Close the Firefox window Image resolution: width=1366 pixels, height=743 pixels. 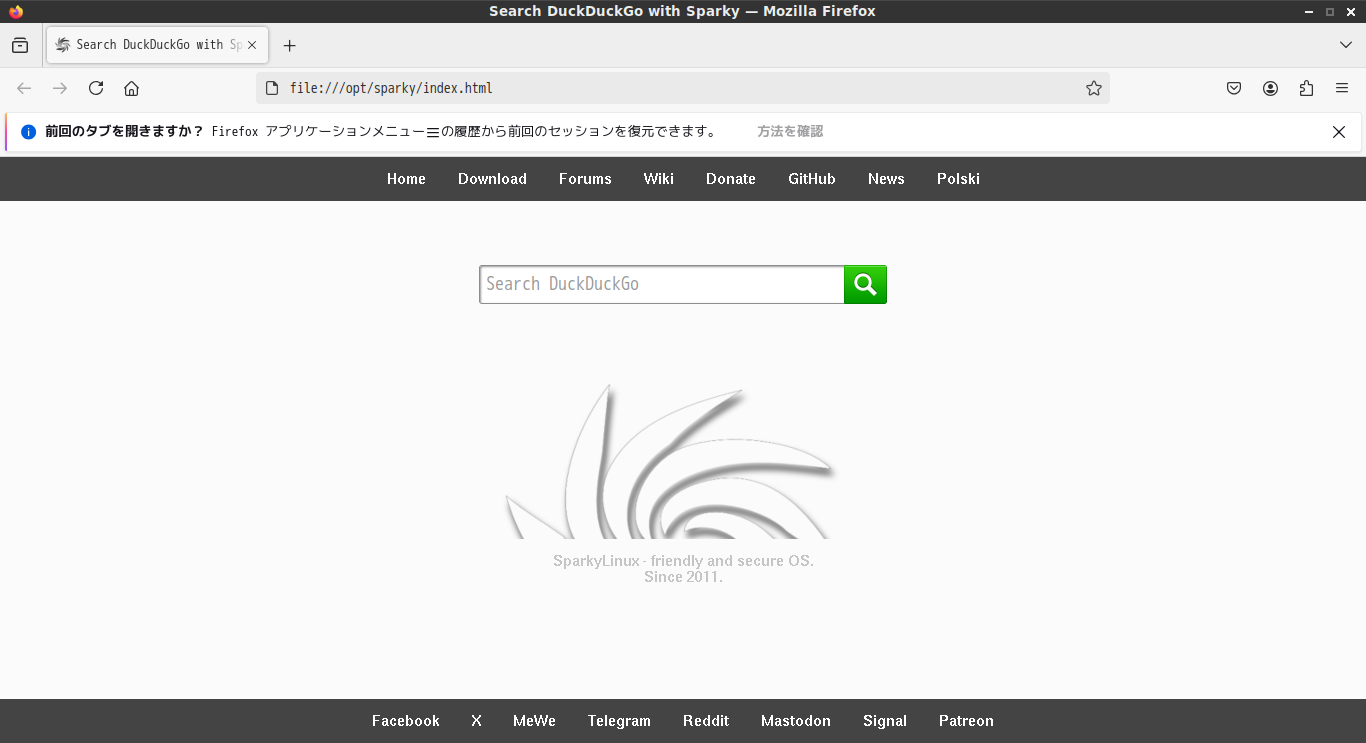(x=1350, y=12)
